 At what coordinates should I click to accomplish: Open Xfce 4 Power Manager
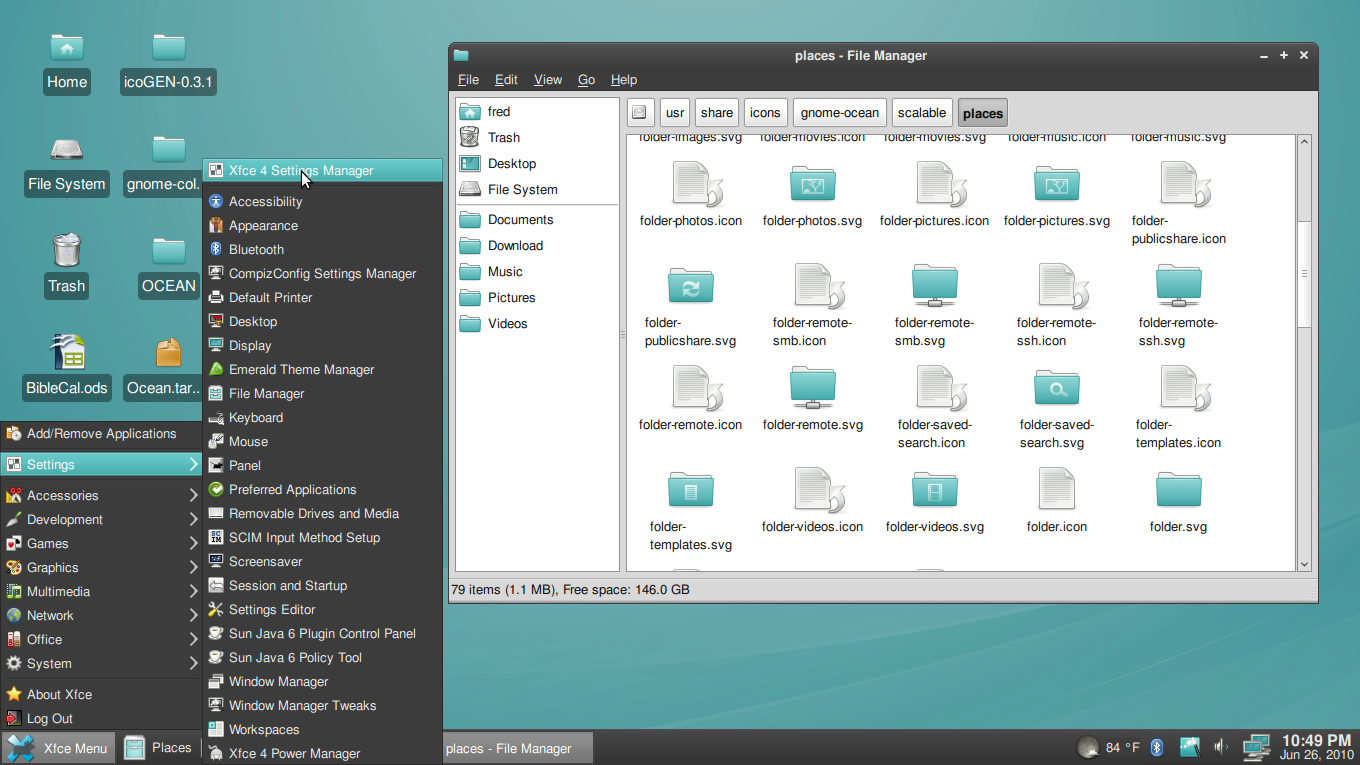tap(322, 753)
